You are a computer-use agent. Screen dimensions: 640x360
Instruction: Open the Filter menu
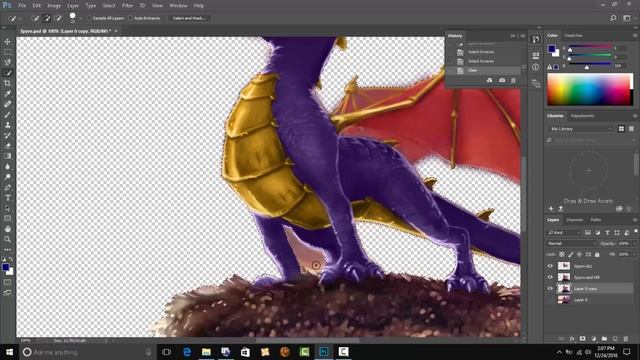coord(127,6)
